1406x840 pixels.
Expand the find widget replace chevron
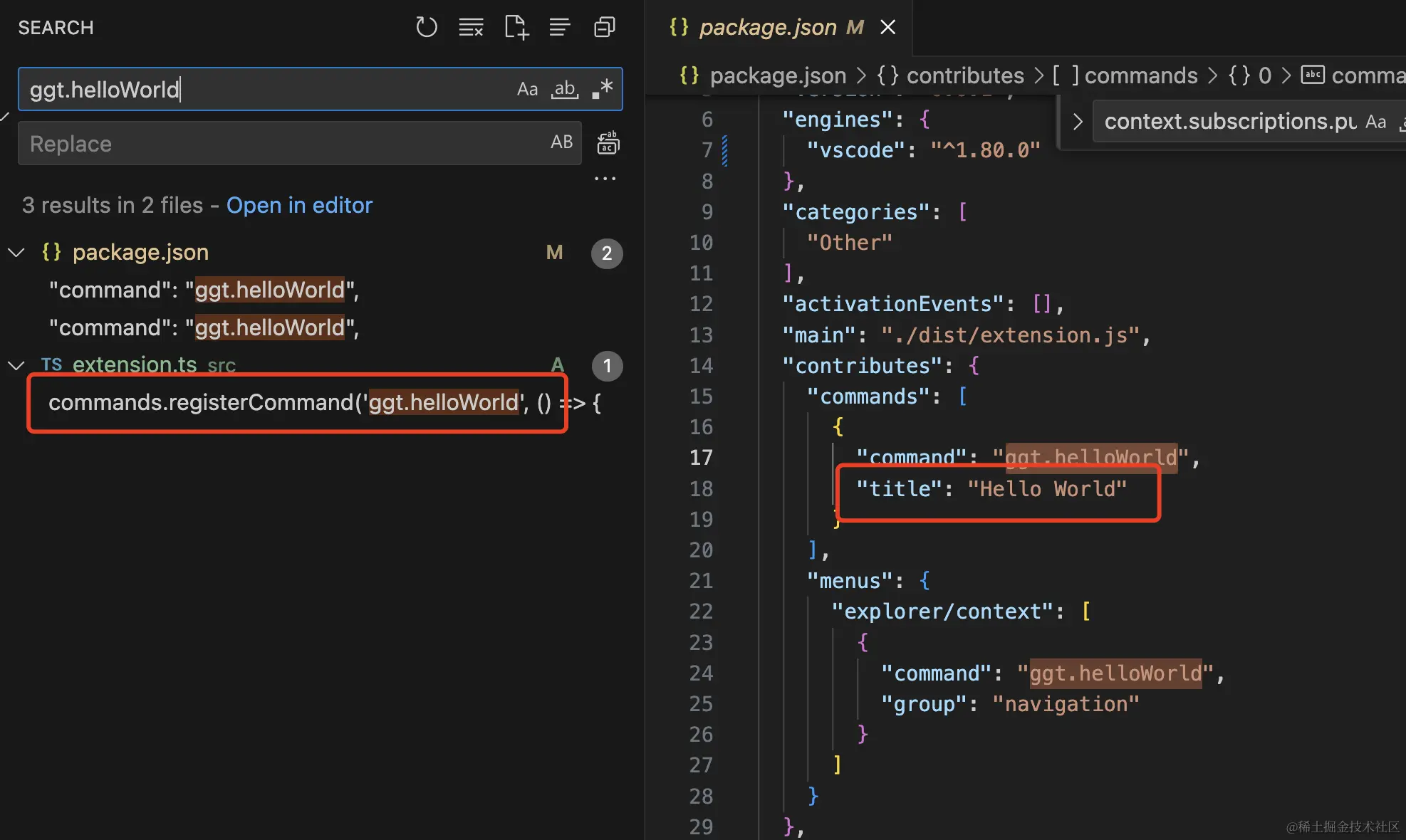[x=1078, y=122]
